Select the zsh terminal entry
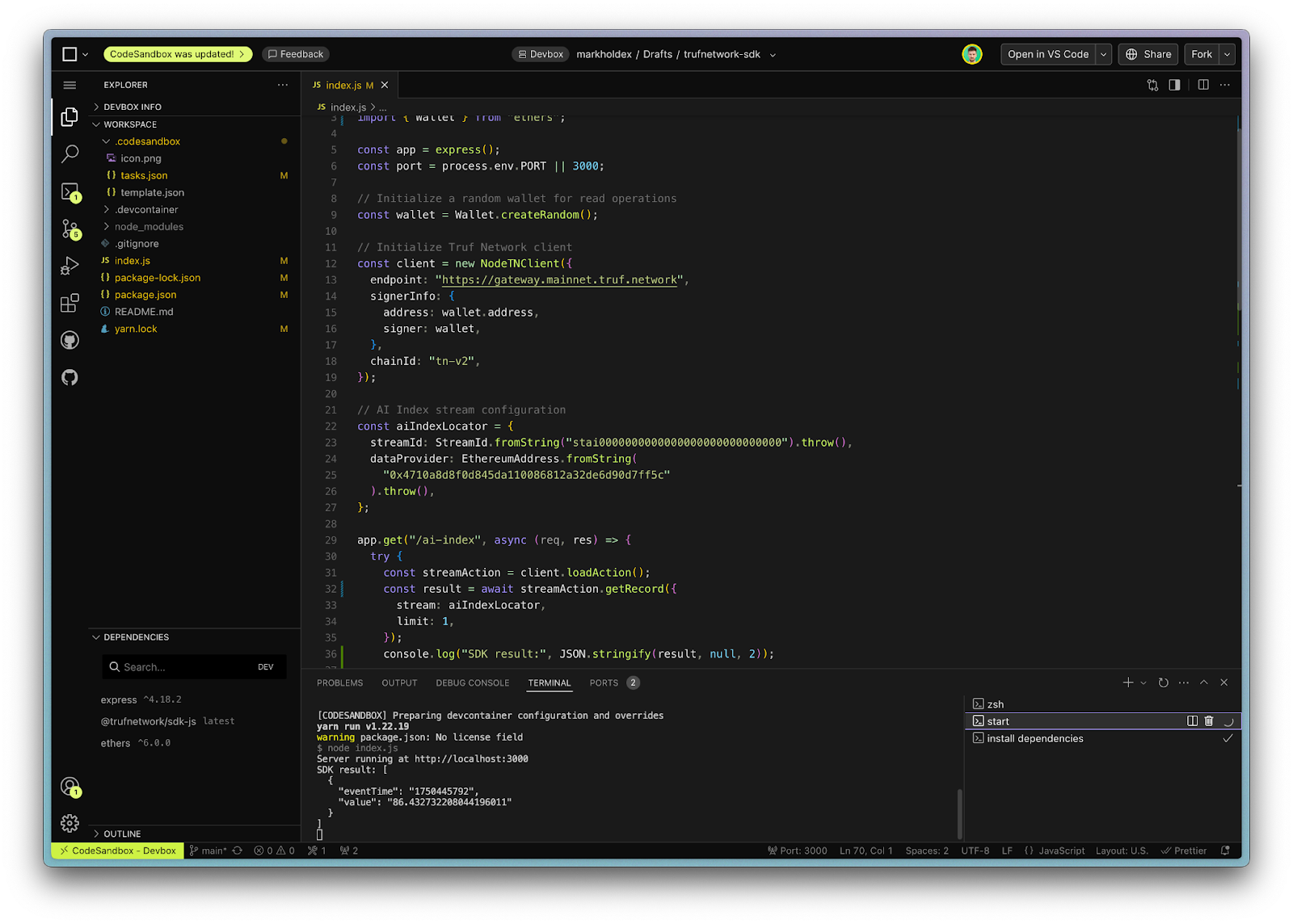Image resolution: width=1293 pixels, height=924 pixels. pos(1103,704)
